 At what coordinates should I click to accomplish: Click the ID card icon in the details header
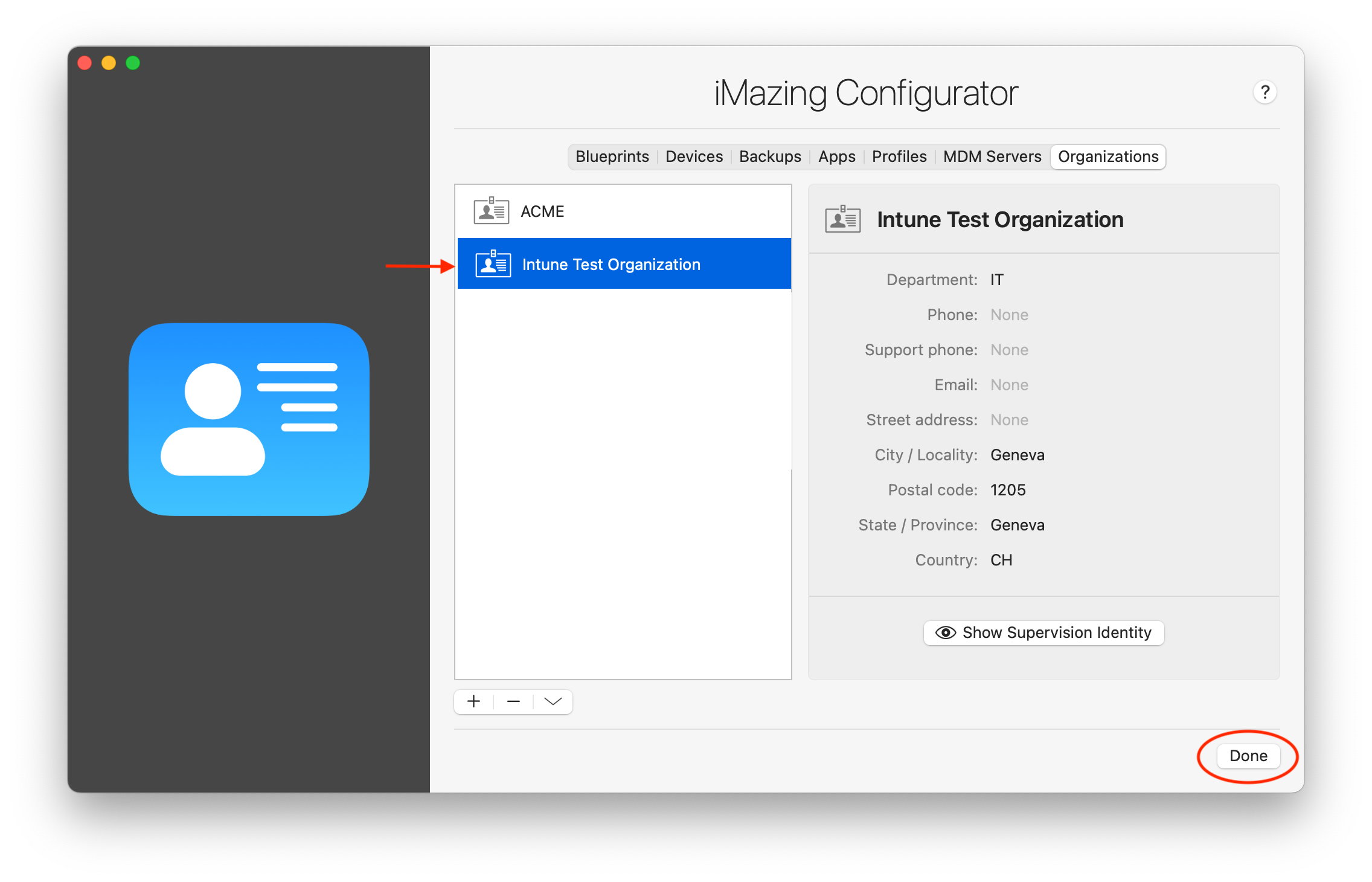842,219
